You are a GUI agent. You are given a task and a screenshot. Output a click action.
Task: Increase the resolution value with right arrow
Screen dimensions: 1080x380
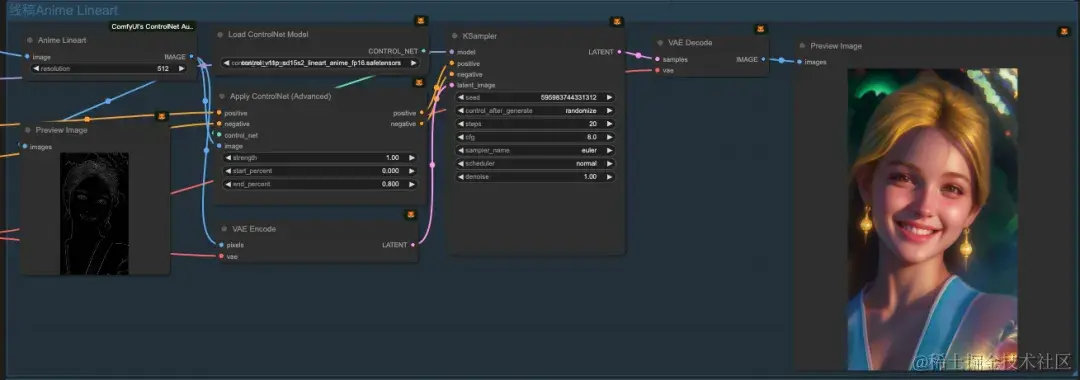182,69
